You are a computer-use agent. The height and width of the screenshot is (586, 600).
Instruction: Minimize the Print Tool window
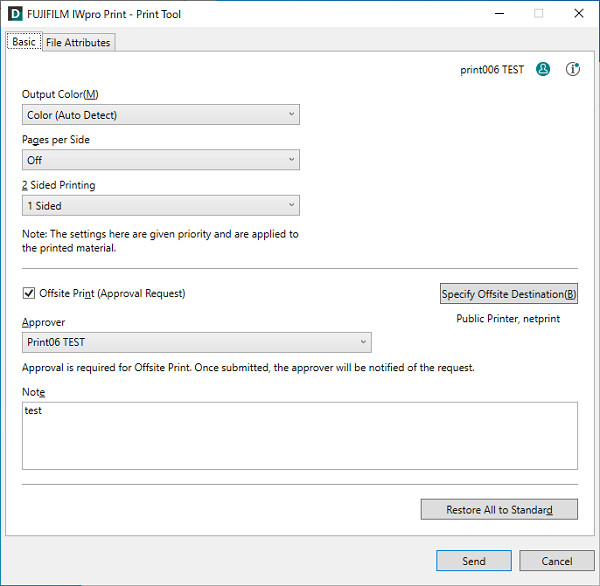click(498, 14)
